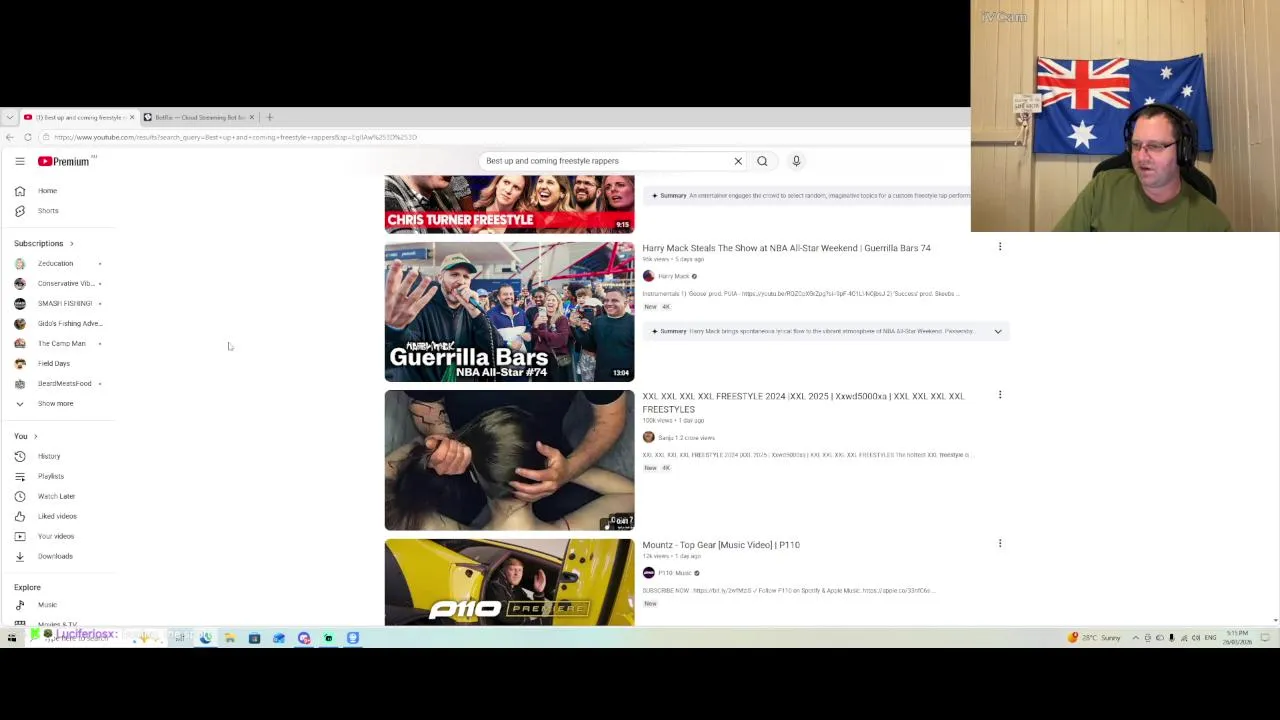Open options menu for XXL Freestyle video
Screen dimensions: 1280x720
click(999, 395)
